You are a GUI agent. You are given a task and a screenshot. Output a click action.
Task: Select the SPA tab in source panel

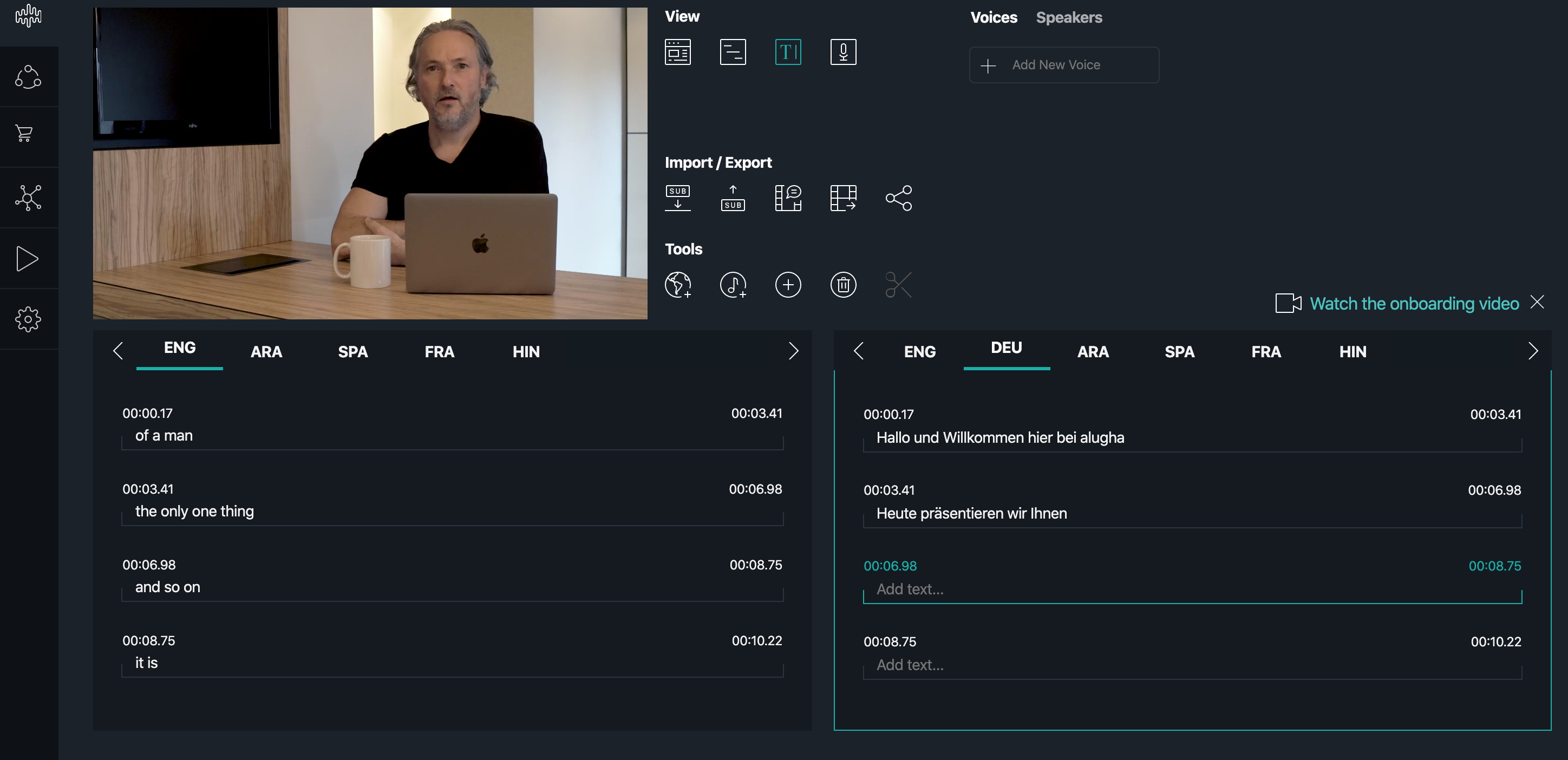pos(352,352)
